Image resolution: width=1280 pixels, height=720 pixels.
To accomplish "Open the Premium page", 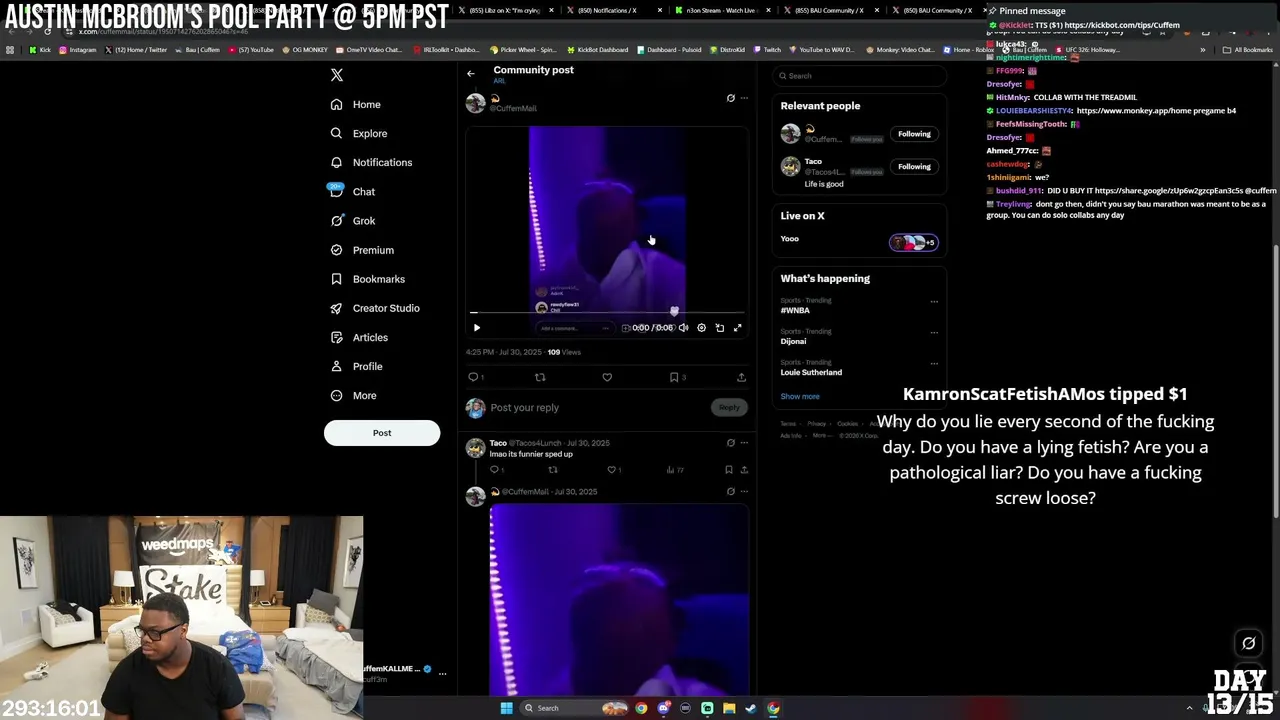I will pos(362,250).
